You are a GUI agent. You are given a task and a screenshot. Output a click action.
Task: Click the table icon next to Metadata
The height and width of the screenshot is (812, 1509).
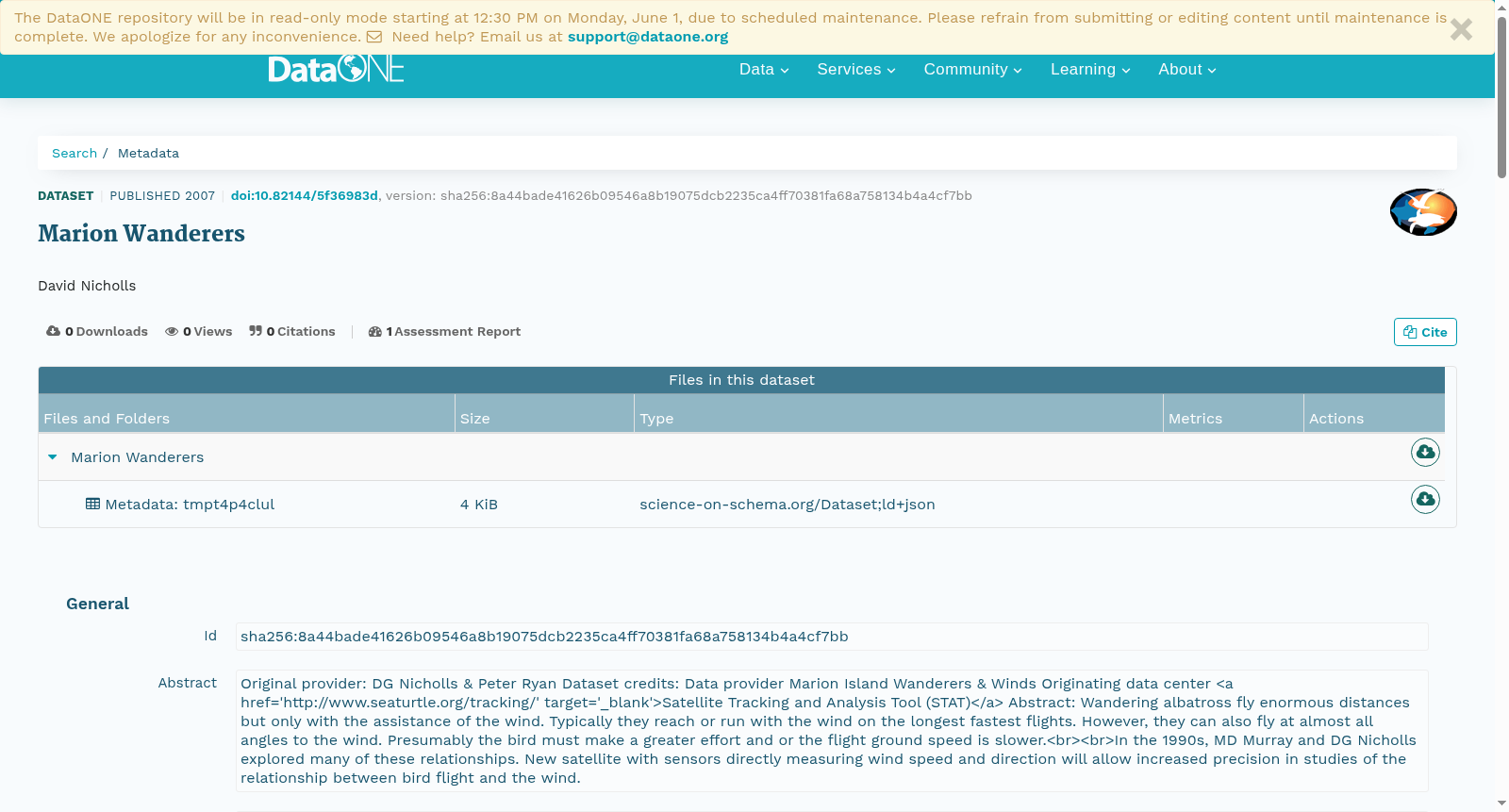pos(92,504)
